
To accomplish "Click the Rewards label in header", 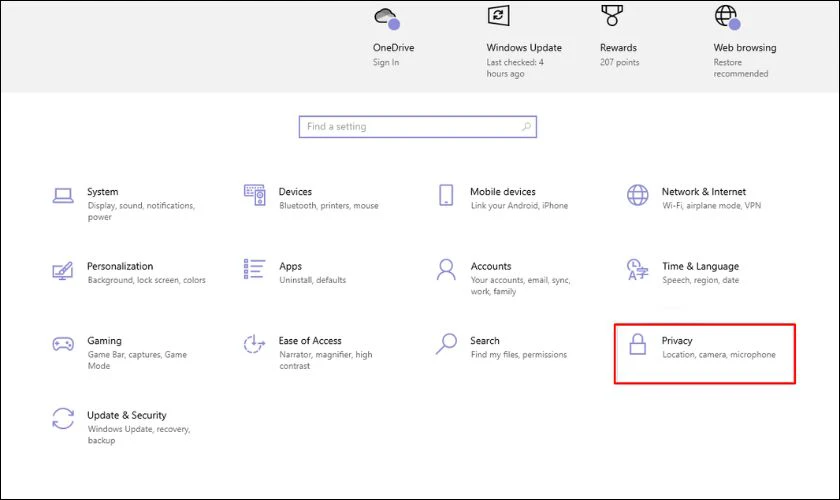I will (x=618, y=48).
